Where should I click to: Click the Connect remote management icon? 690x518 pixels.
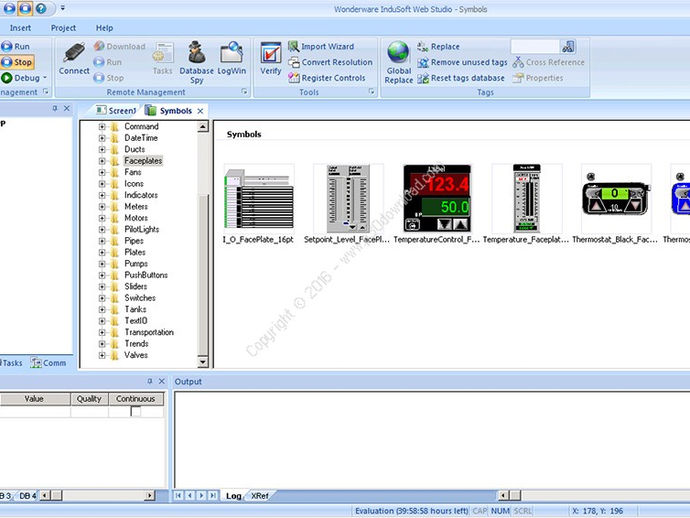74,59
